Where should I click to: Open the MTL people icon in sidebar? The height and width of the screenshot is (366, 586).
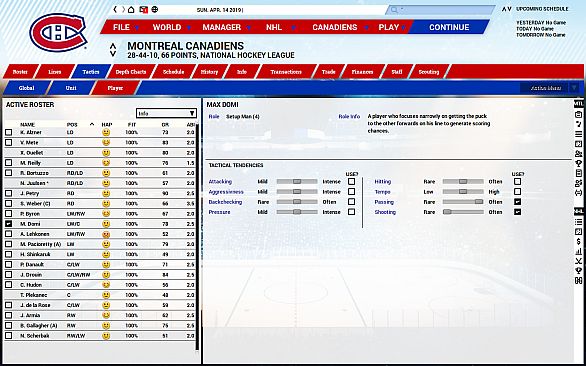coord(579,154)
